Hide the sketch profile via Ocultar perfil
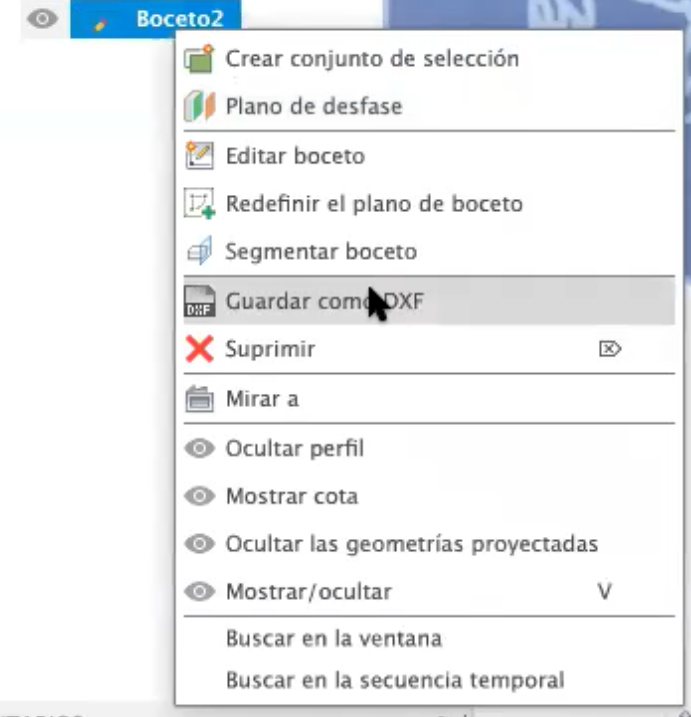The height and width of the screenshot is (717, 691). click(295, 448)
